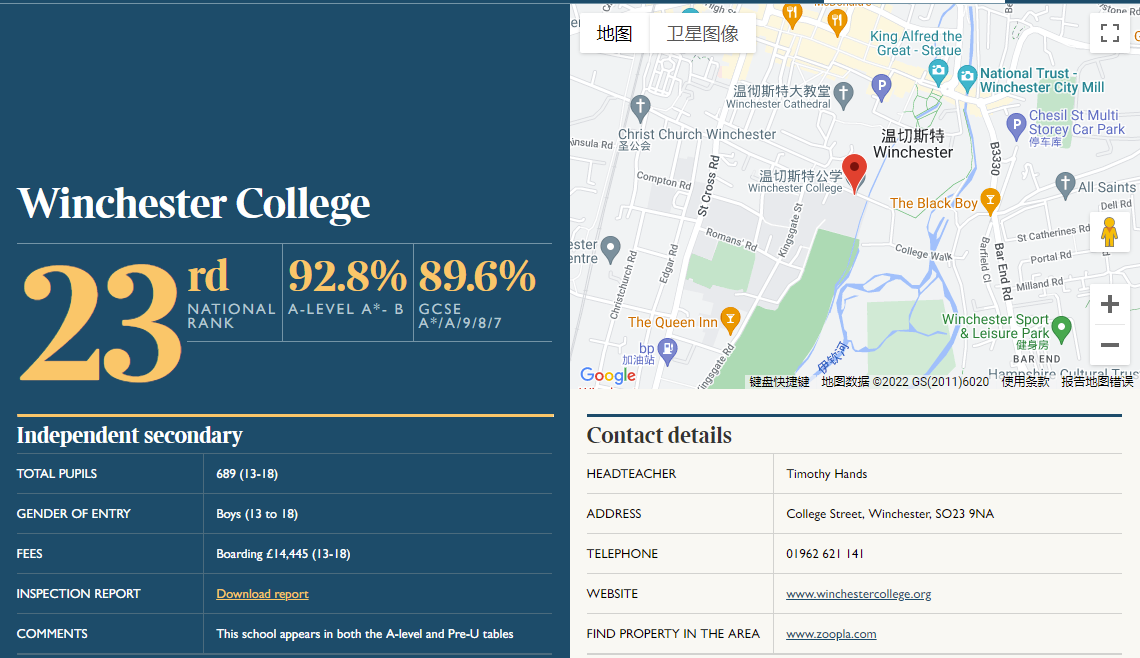The height and width of the screenshot is (658, 1140).
Task: Click National Trust City Mill camera marker
Action: pos(967,77)
